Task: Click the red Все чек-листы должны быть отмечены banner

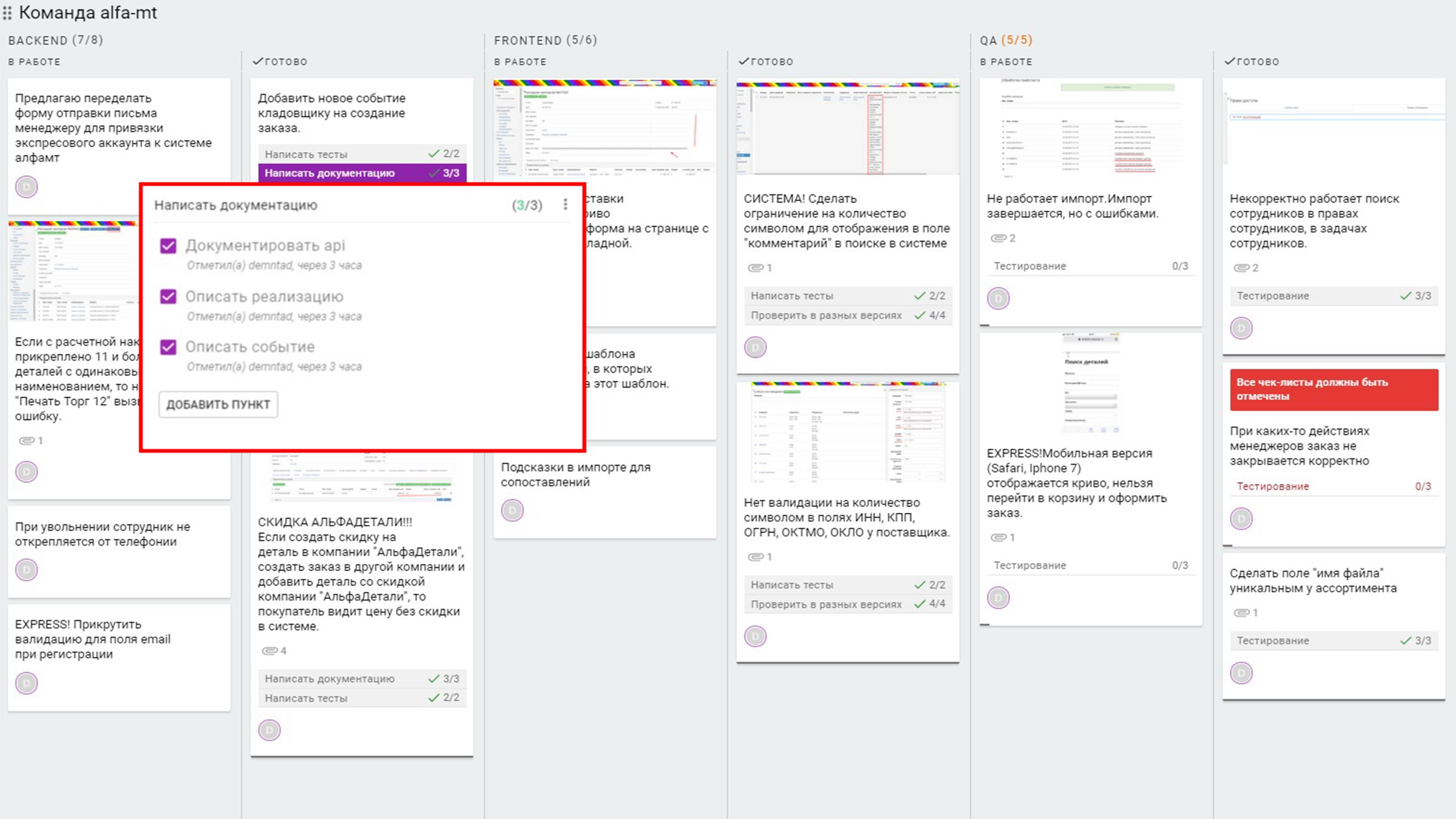Action: pos(1333,389)
